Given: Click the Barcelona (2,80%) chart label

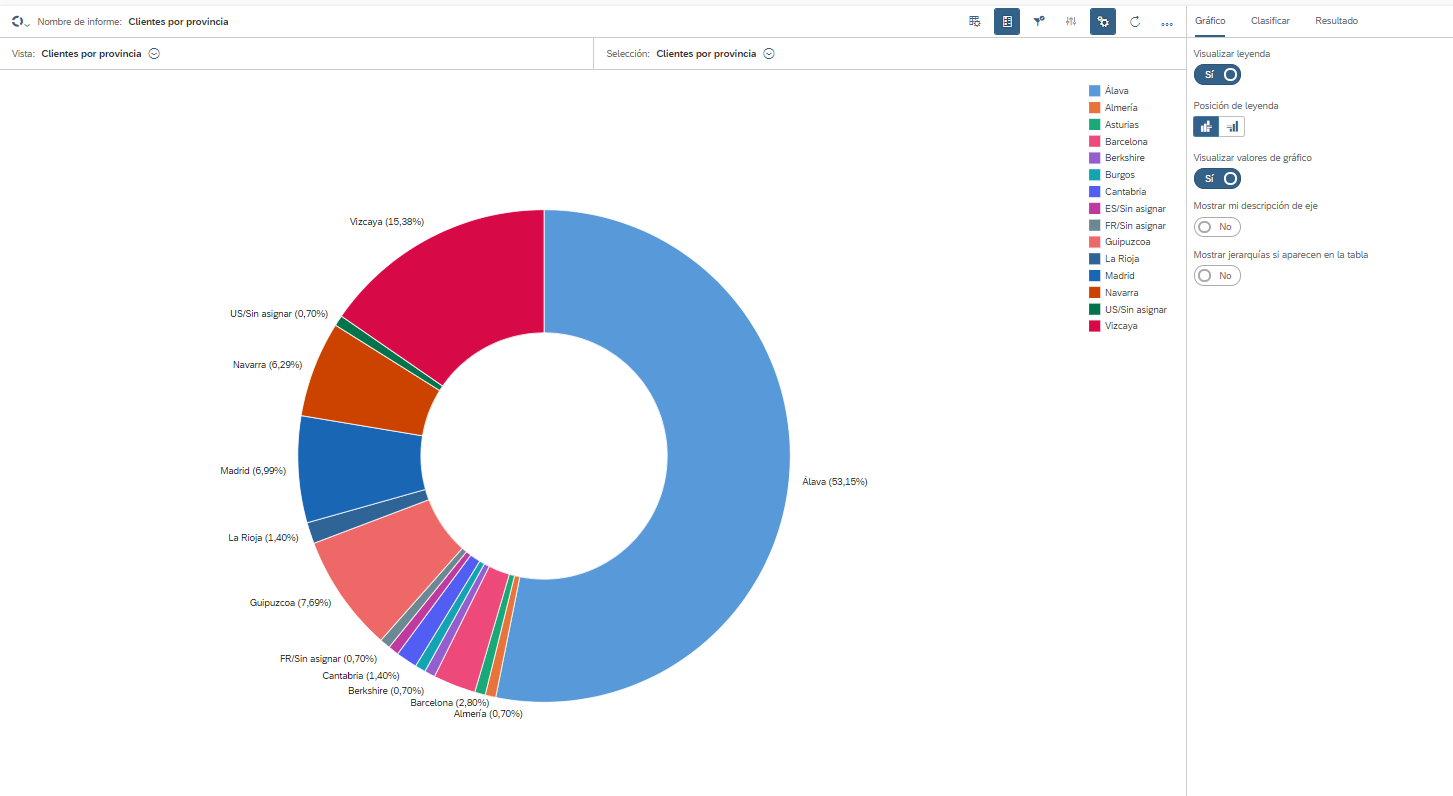Looking at the screenshot, I should click(449, 703).
